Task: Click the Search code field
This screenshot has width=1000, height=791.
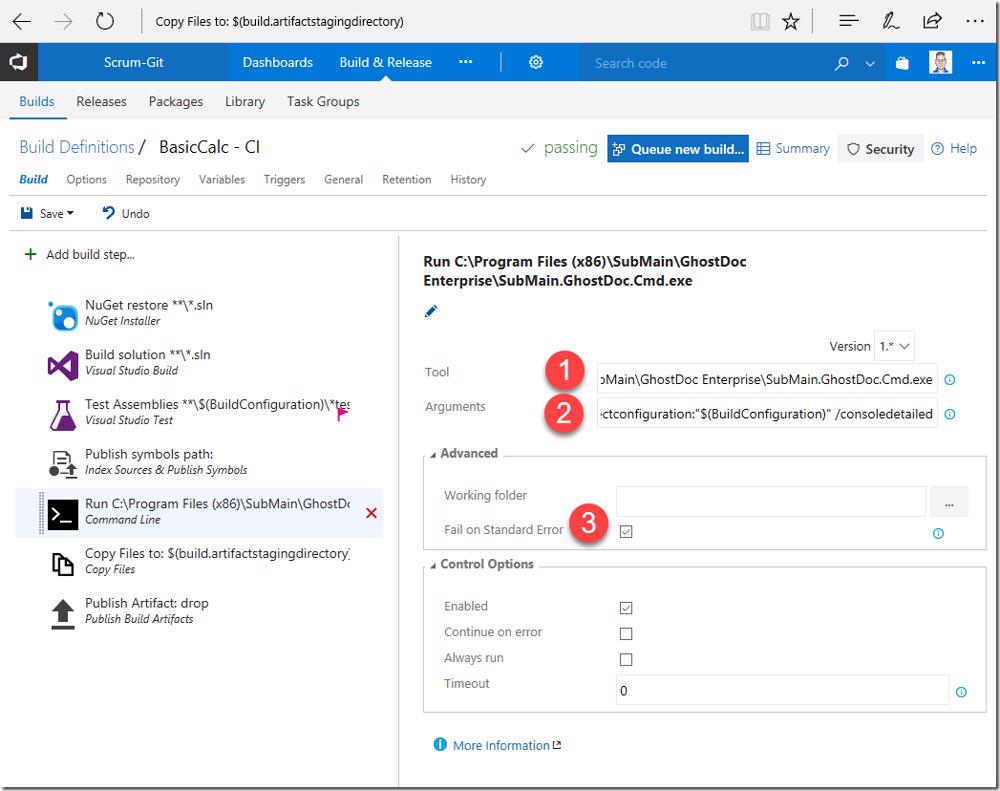Action: click(x=708, y=63)
